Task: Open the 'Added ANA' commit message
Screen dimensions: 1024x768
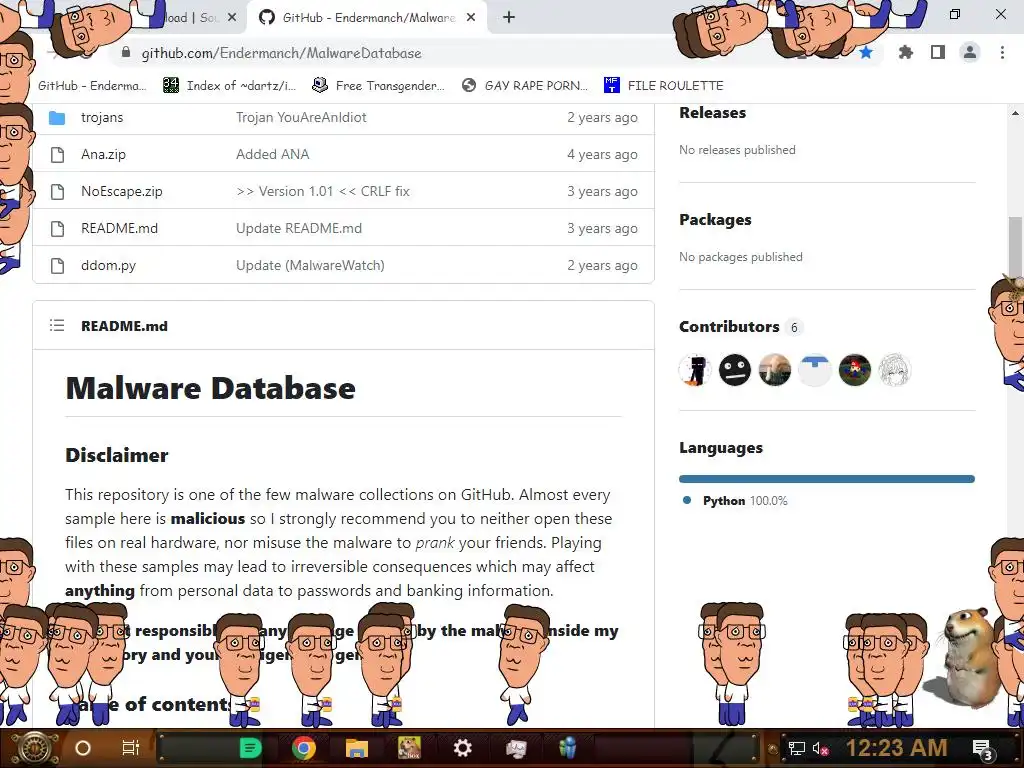Action: [x=272, y=155]
